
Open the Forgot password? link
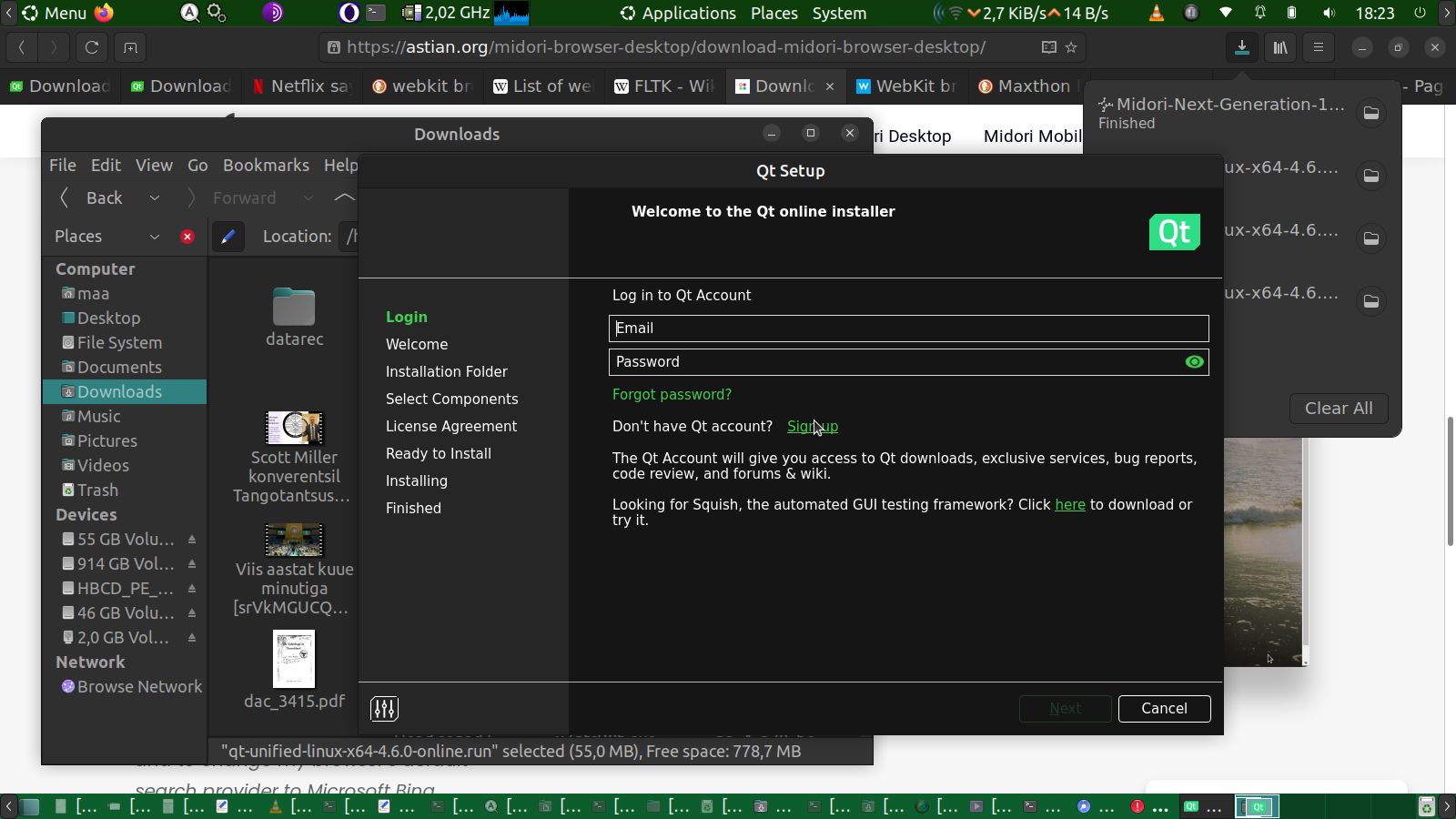click(x=672, y=395)
